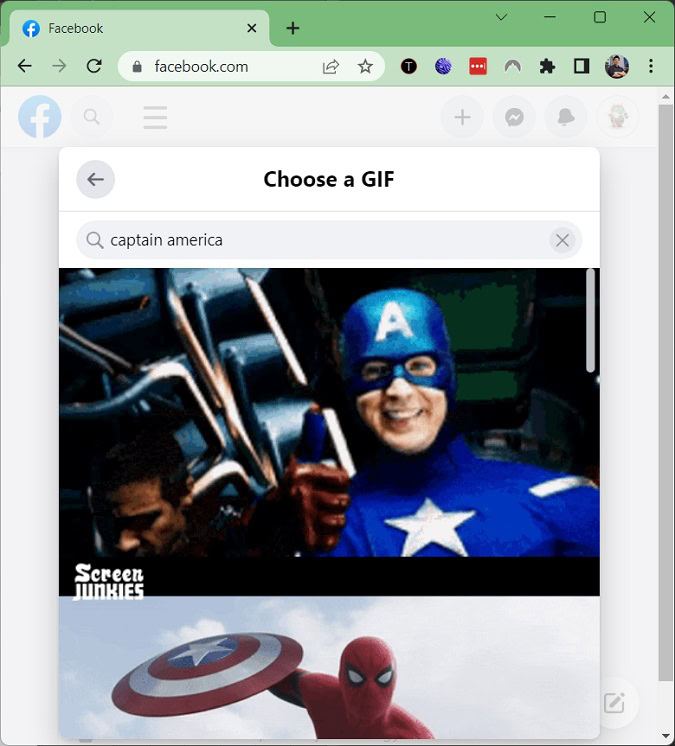The height and width of the screenshot is (746, 675).
Task: Open Facebook search icon in header
Action: [x=92, y=117]
